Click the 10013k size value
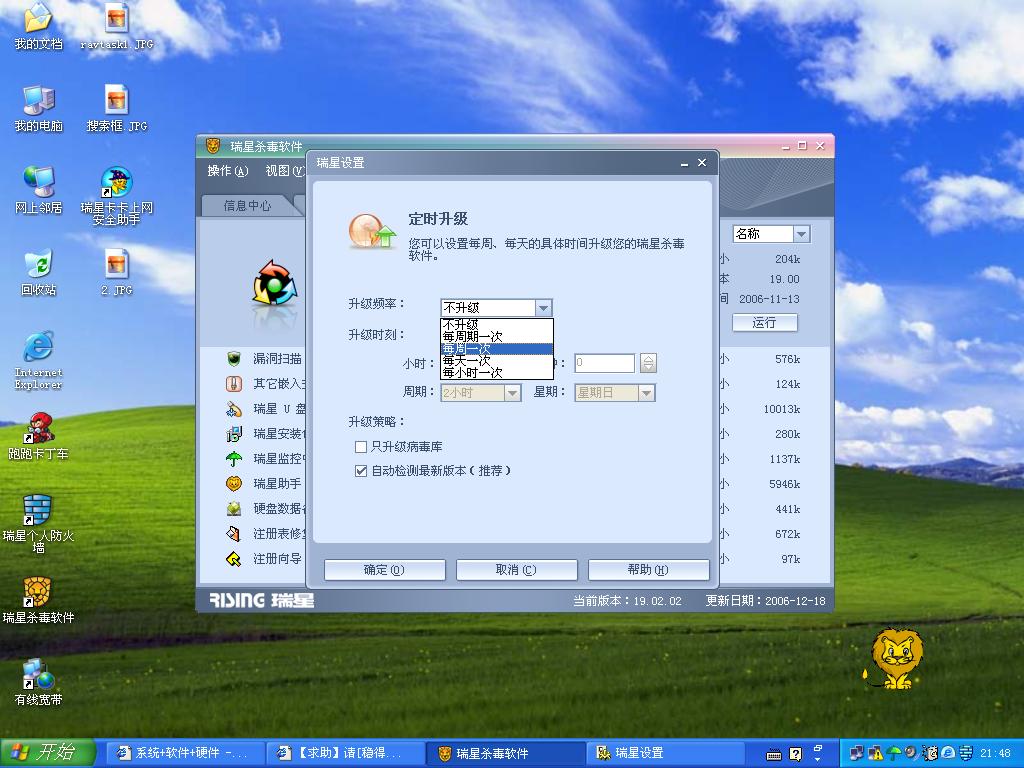The width and height of the screenshot is (1024, 768). [x=782, y=409]
